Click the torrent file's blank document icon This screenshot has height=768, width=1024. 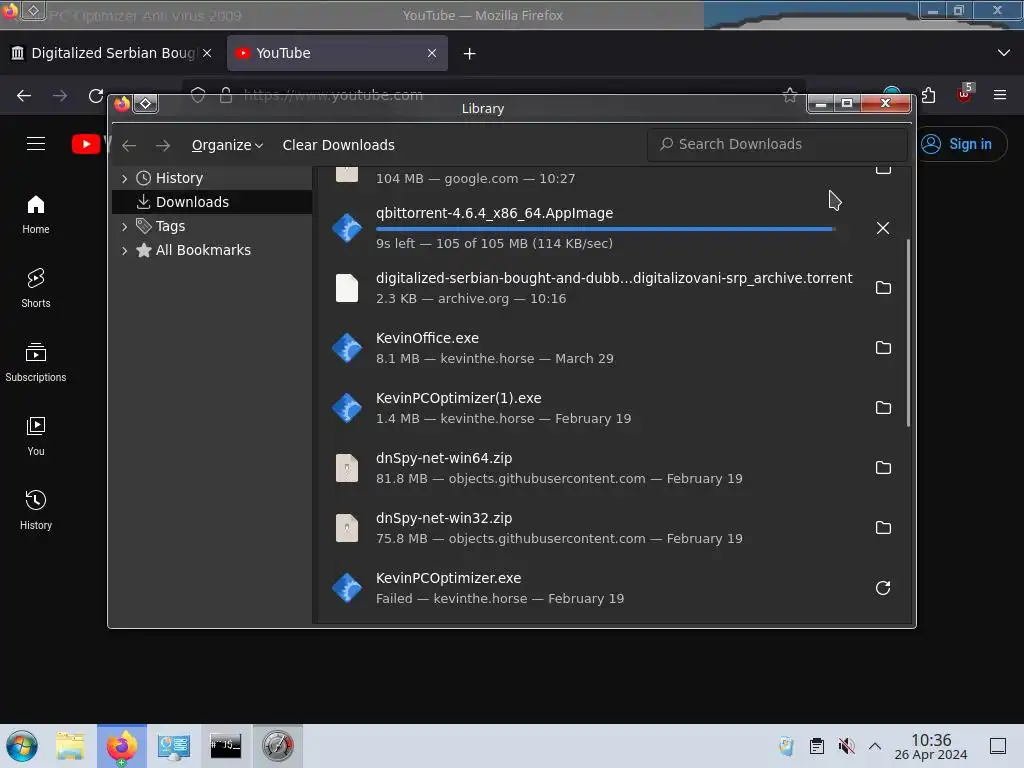347,288
